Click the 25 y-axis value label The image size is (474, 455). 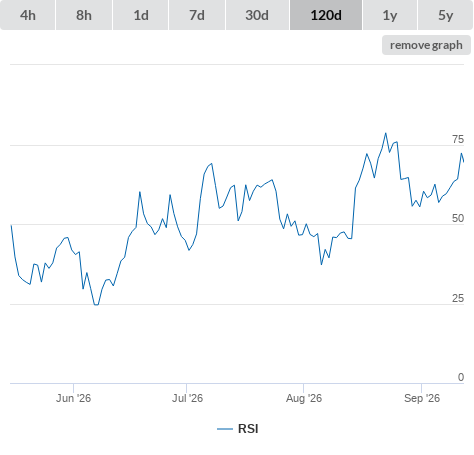tap(458, 298)
